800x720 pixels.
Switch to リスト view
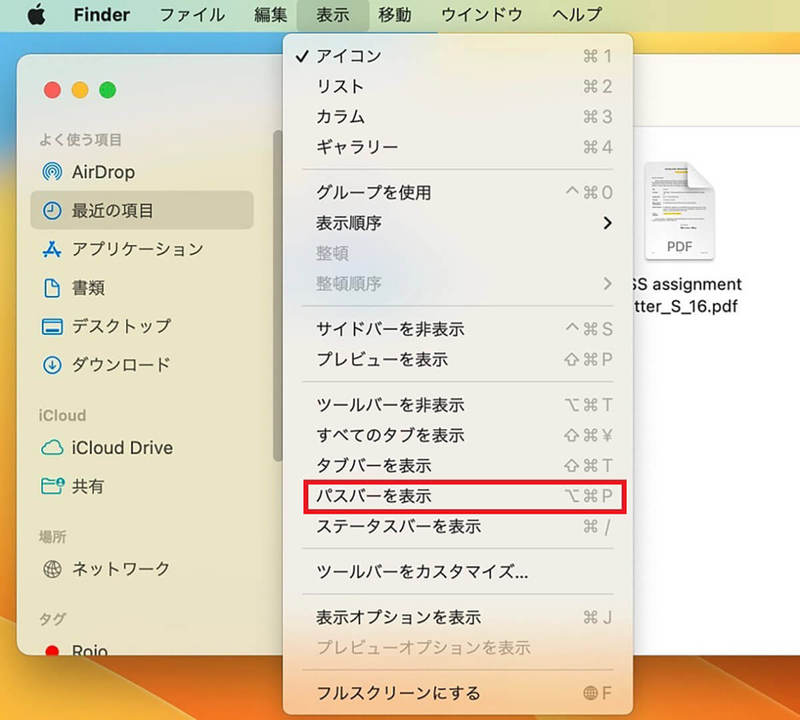click(x=458, y=86)
